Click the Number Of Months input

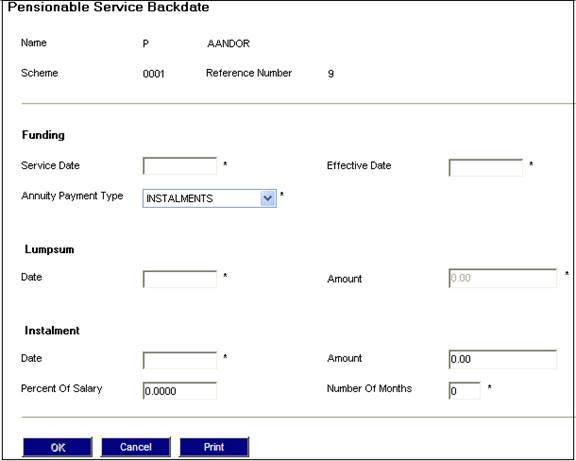(464, 391)
